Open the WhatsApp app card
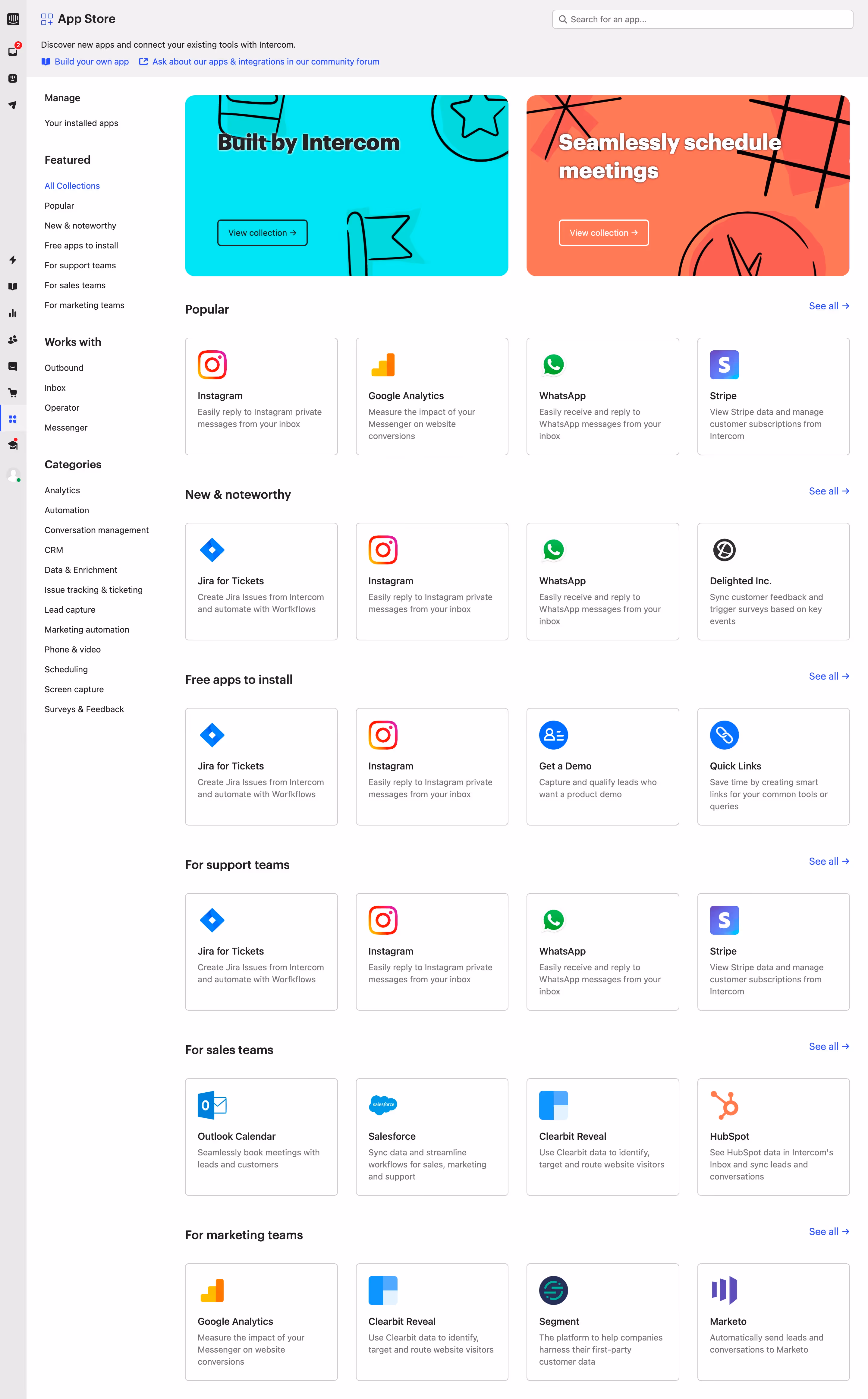The width and height of the screenshot is (868, 1399). (x=602, y=396)
